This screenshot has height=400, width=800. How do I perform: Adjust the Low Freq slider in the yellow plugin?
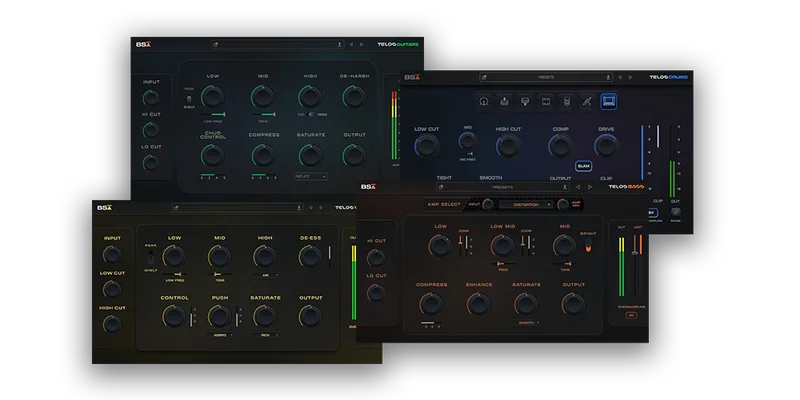[x=174, y=274]
